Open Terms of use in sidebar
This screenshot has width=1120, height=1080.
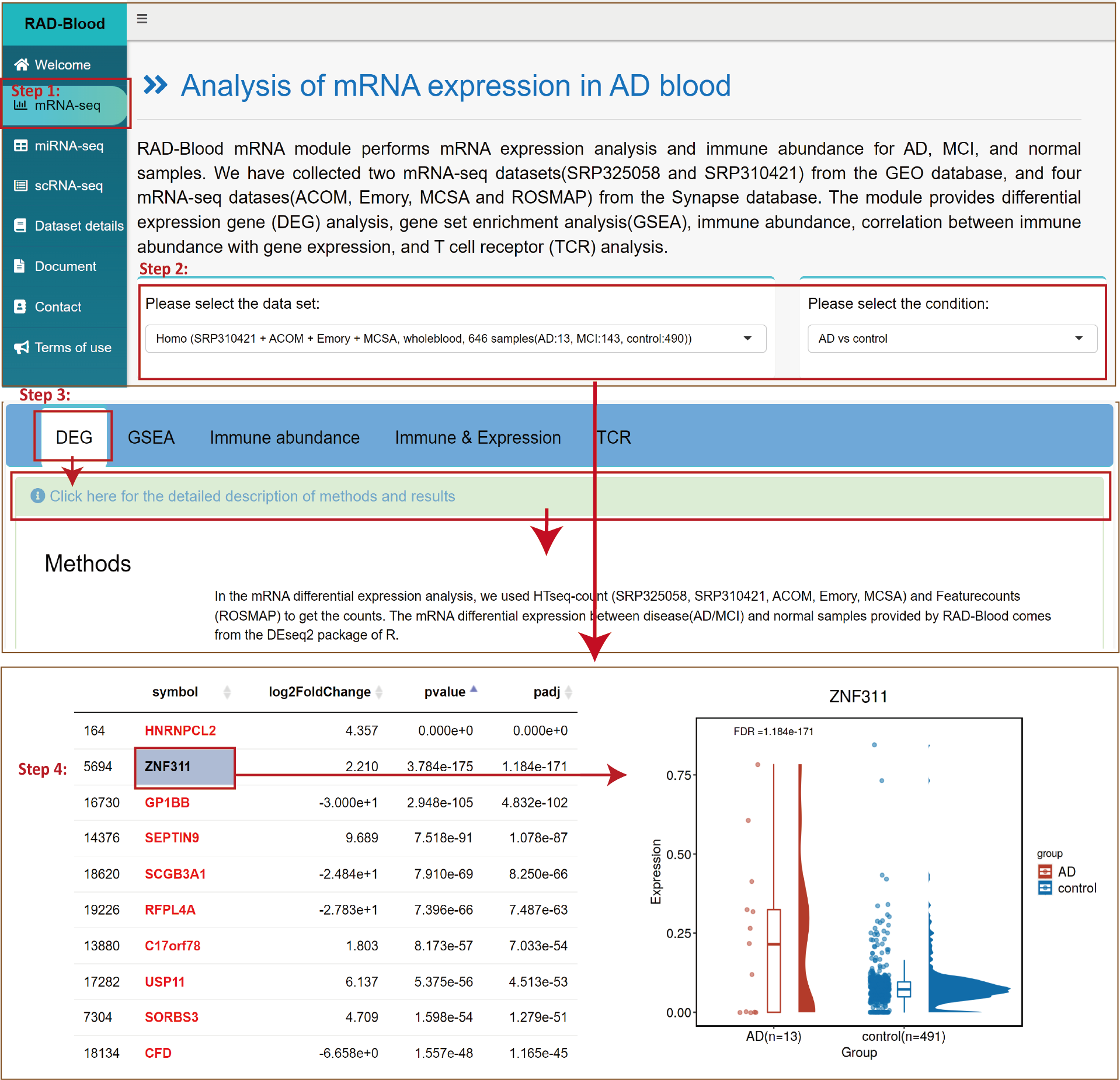64,347
